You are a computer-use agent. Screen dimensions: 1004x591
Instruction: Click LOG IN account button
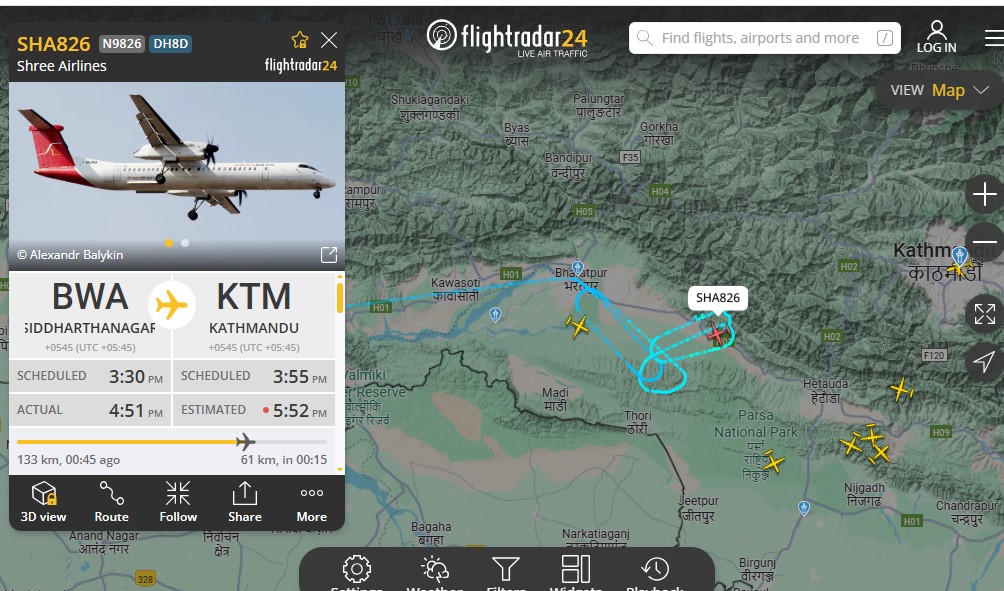tap(936, 37)
